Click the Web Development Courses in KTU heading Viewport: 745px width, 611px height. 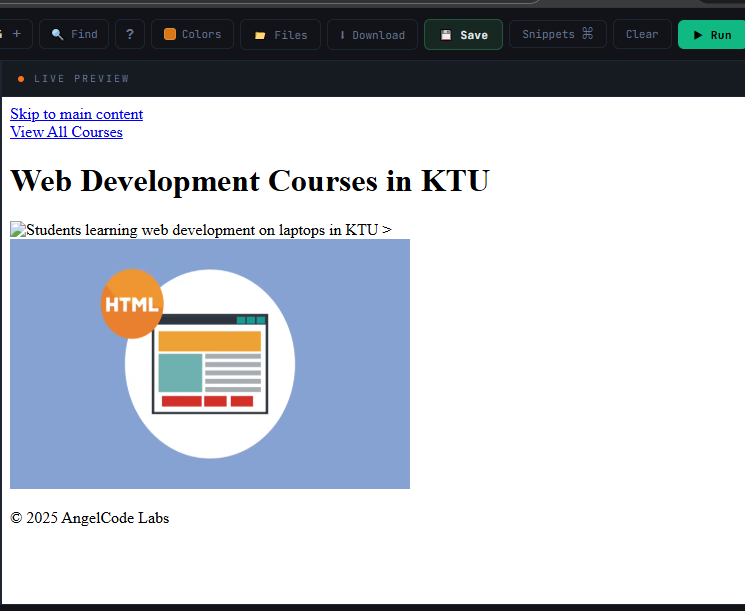249,181
